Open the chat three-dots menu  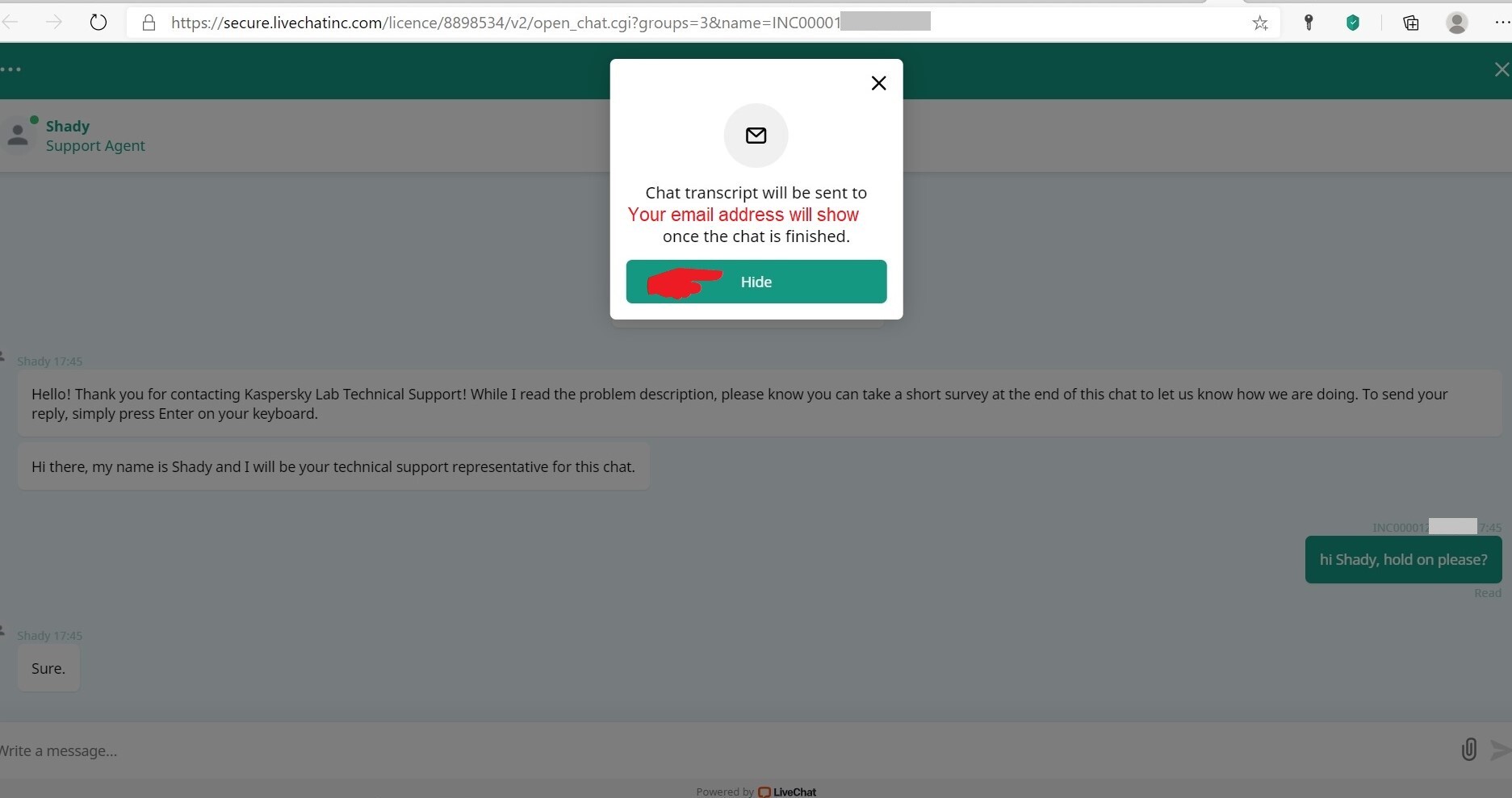[x=11, y=69]
